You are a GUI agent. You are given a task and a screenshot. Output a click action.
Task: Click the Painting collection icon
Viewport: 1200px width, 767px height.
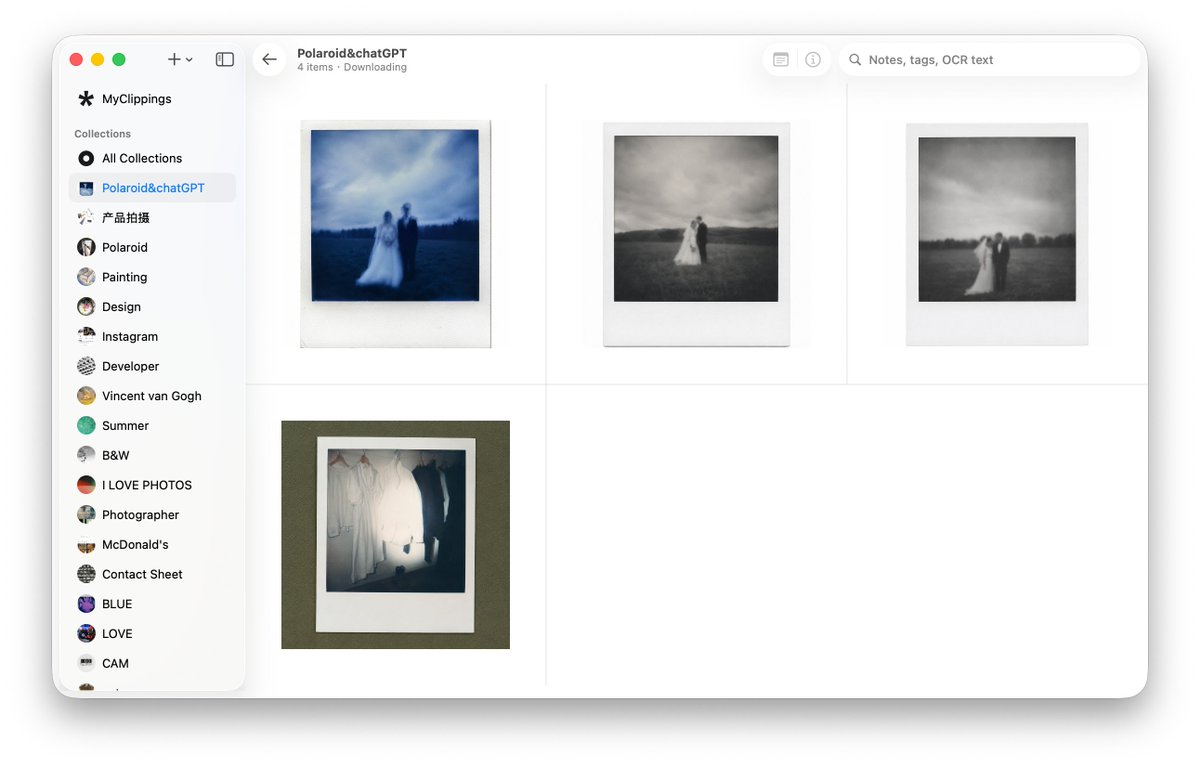click(x=86, y=277)
